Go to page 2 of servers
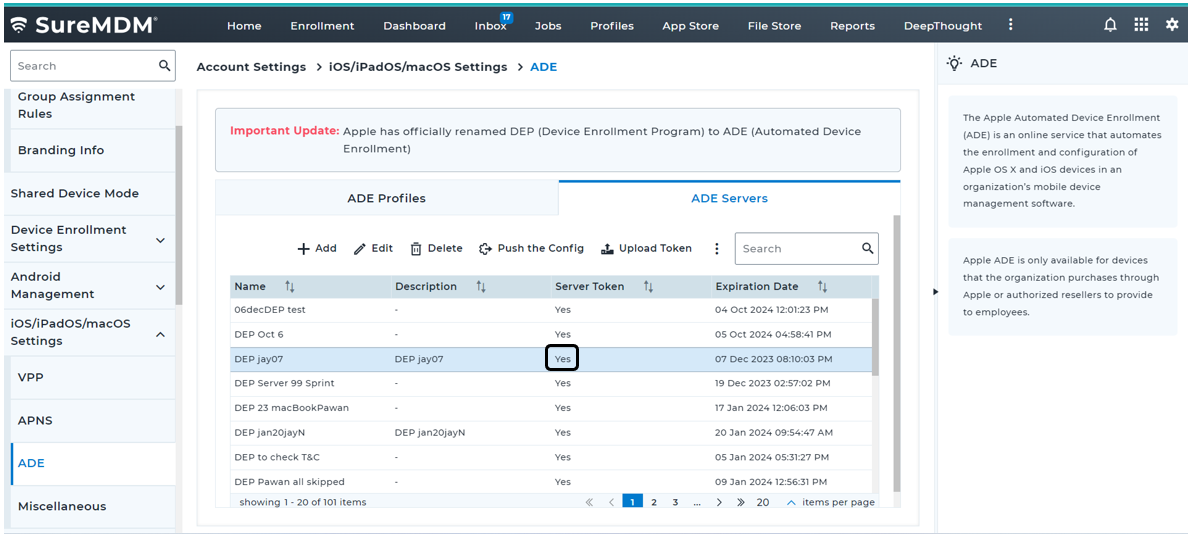Viewport: 1191px width, 535px height. 654,502
